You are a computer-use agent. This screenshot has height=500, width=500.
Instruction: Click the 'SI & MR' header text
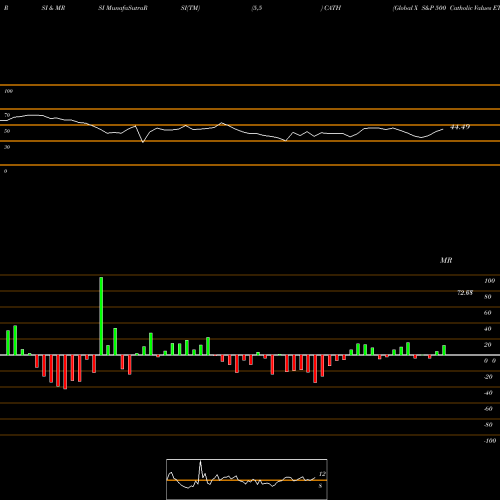(x=53, y=8)
